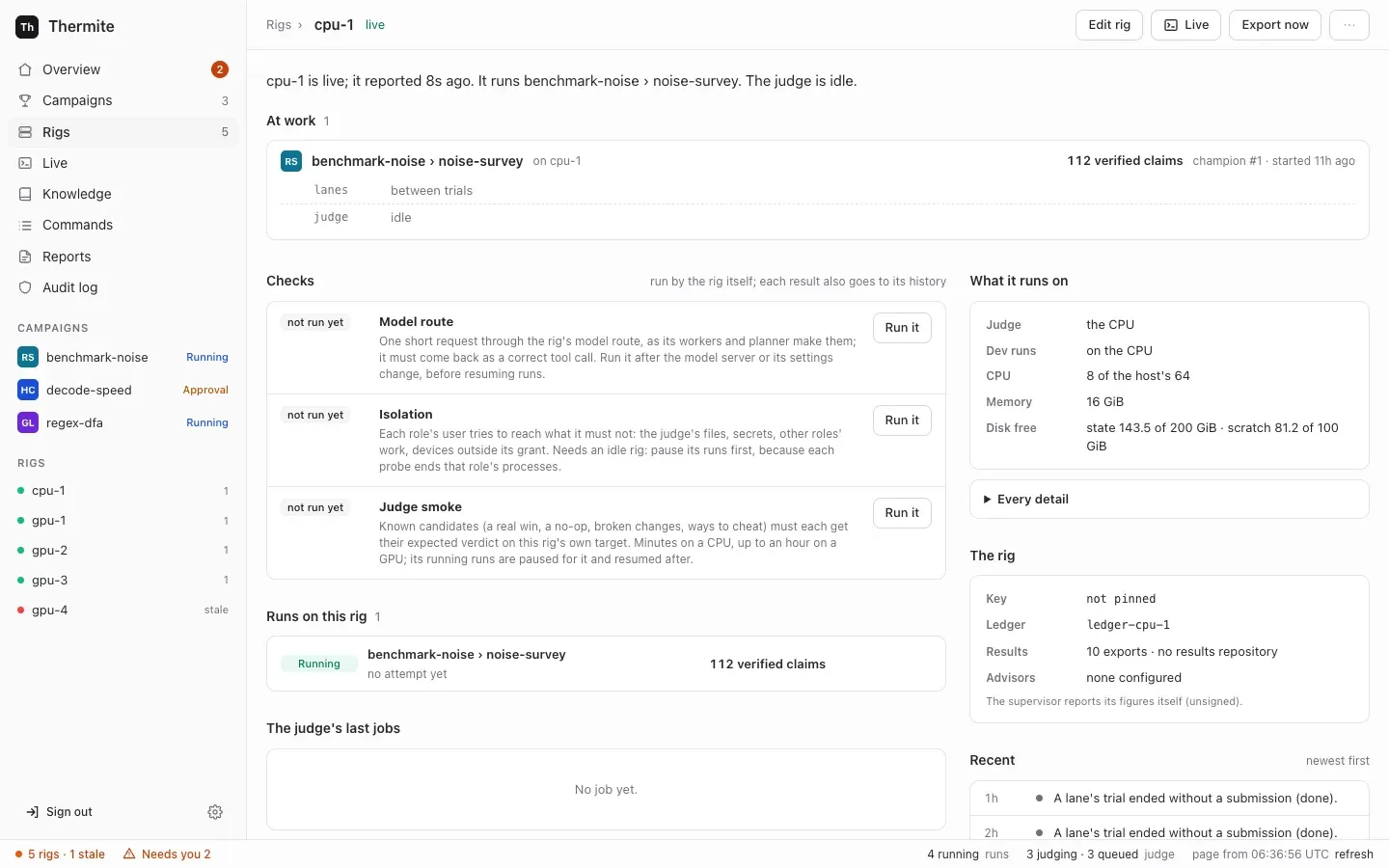Open settings gear icon in sidebar
The width and height of the screenshot is (1389, 868).
[215, 812]
